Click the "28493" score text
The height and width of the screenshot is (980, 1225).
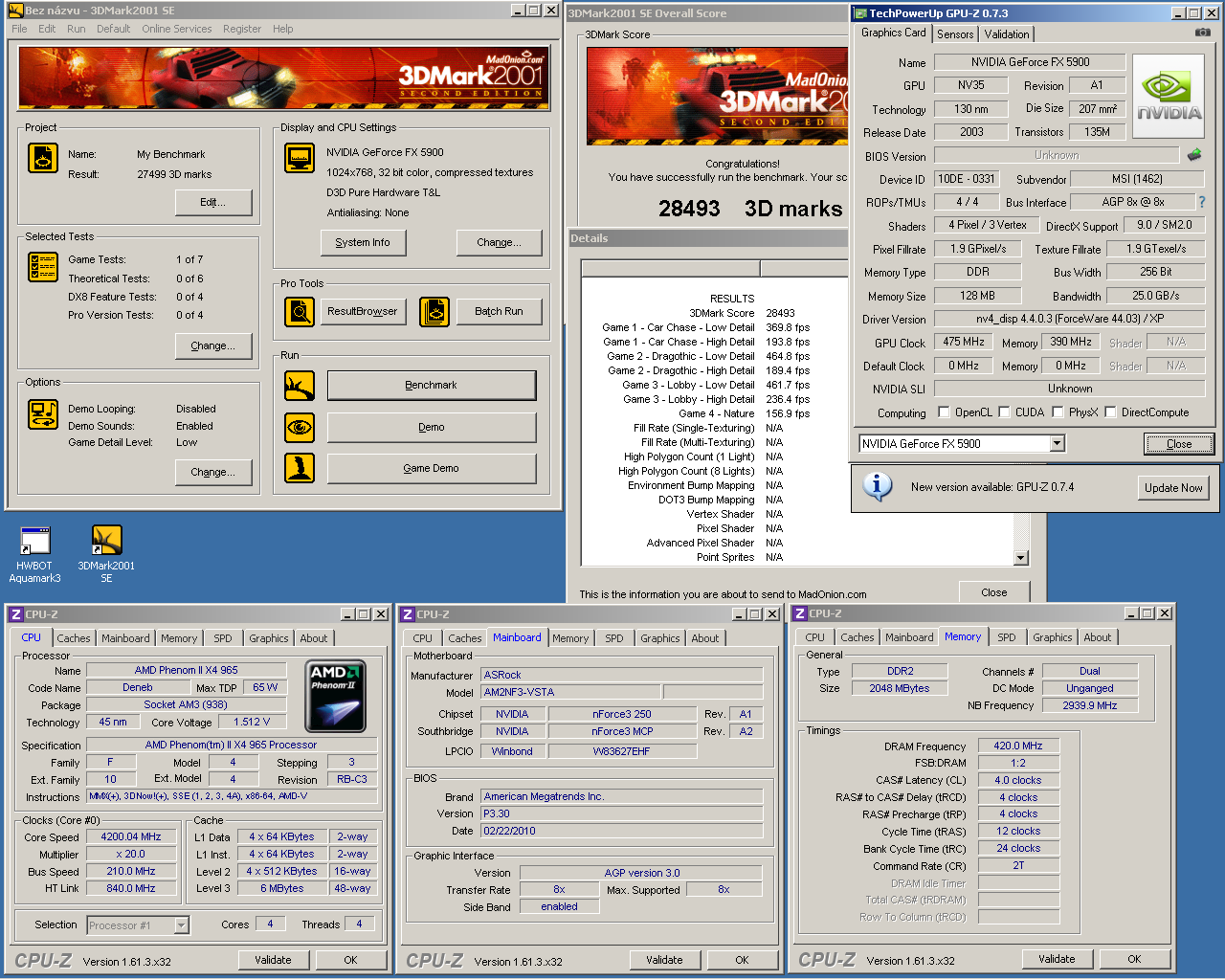click(689, 209)
